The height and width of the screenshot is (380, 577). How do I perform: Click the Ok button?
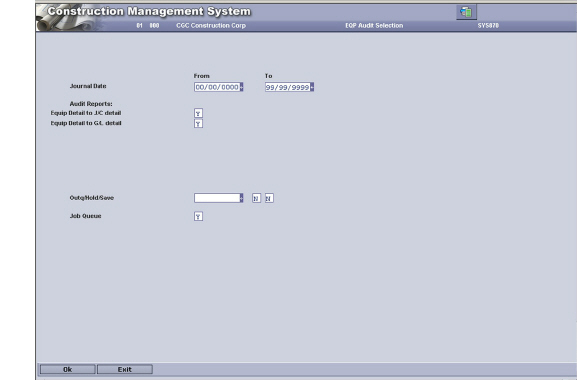[68, 369]
